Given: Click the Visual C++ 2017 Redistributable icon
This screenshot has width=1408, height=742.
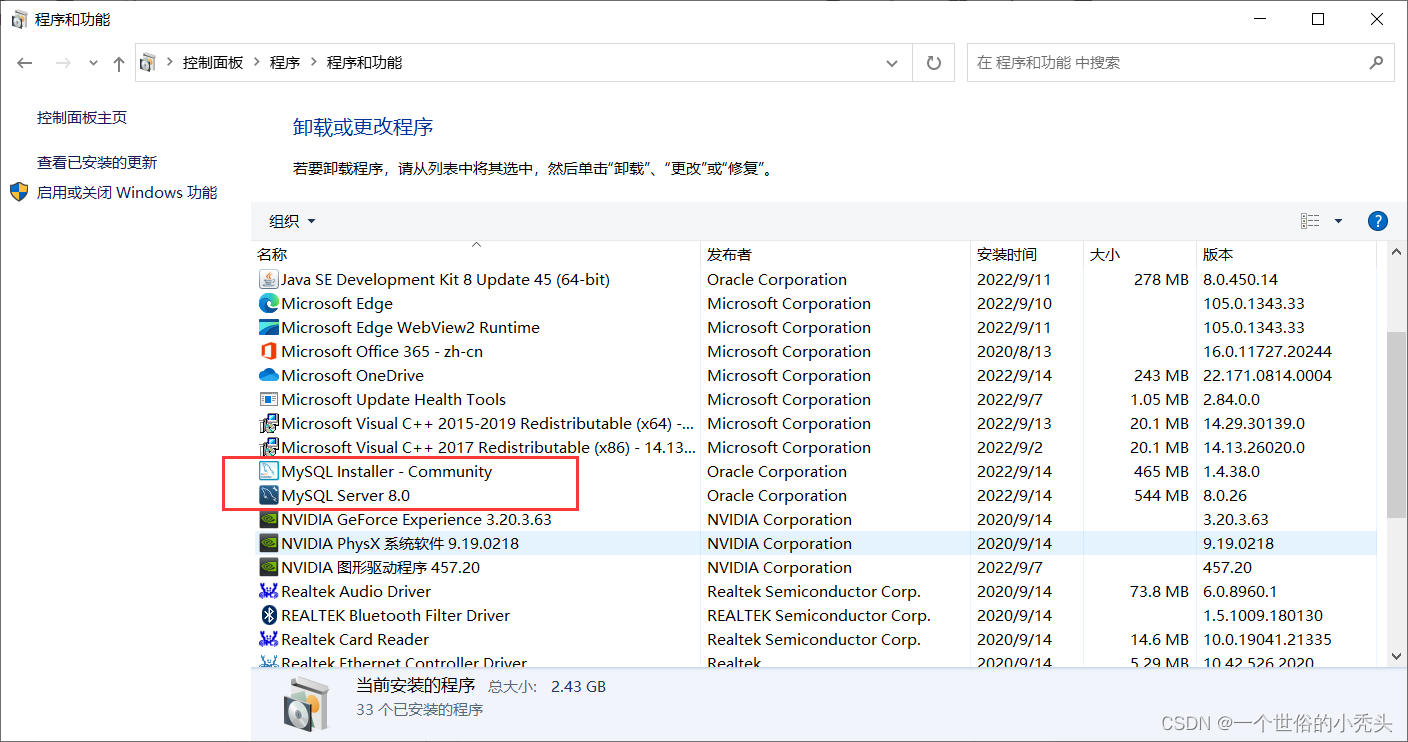Looking at the screenshot, I should click(x=268, y=447).
